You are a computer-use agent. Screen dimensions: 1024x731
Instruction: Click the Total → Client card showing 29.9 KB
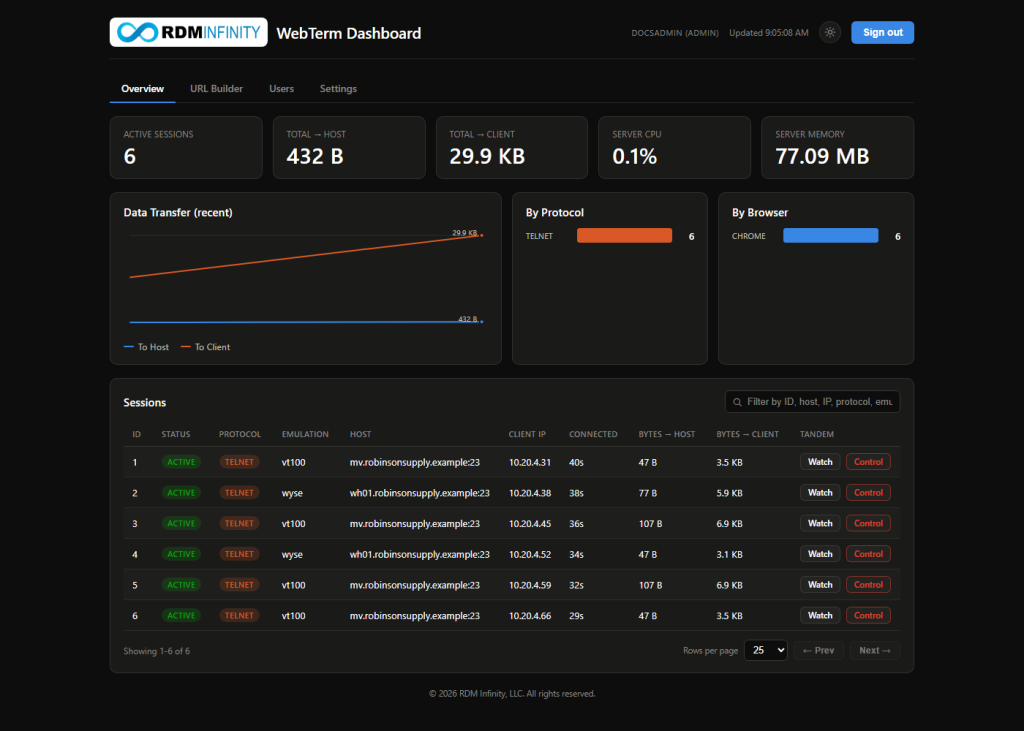(x=512, y=148)
